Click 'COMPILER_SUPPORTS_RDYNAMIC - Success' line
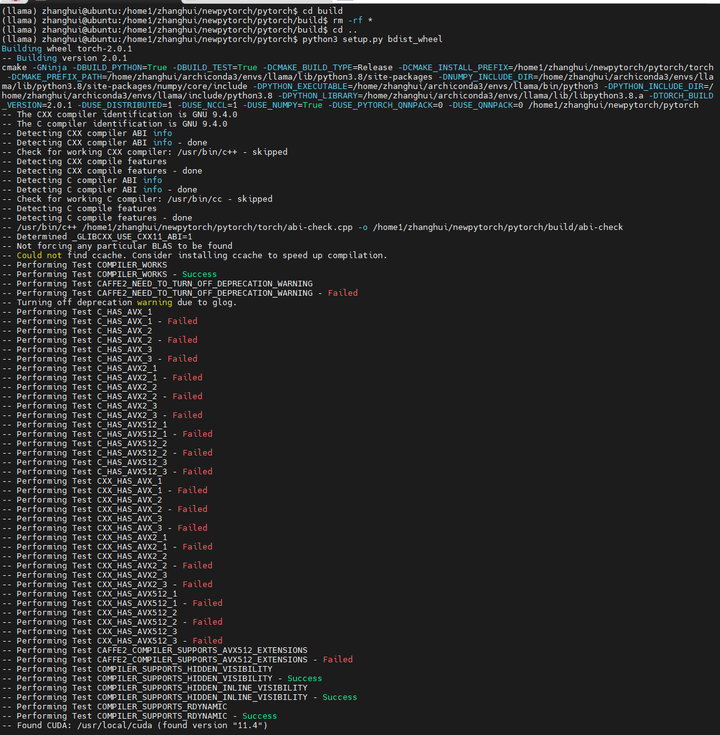This screenshot has height=735, width=720. (139, 716)
